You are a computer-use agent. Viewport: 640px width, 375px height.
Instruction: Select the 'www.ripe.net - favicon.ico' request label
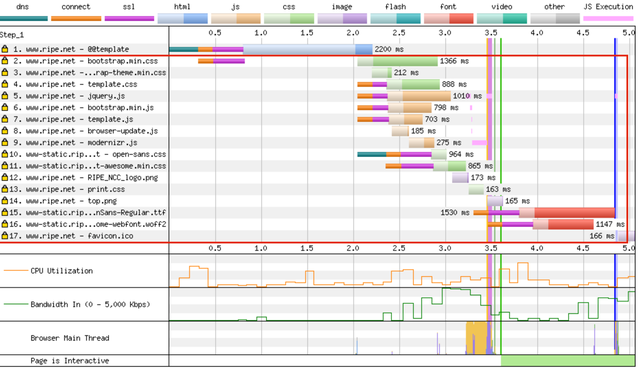pos(80,236)
